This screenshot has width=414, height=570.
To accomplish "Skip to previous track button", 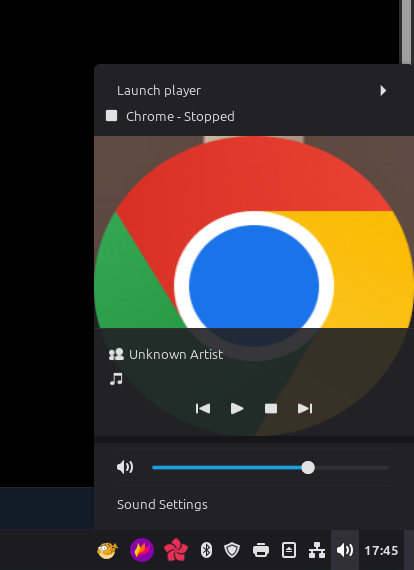I will click(203, 409).
